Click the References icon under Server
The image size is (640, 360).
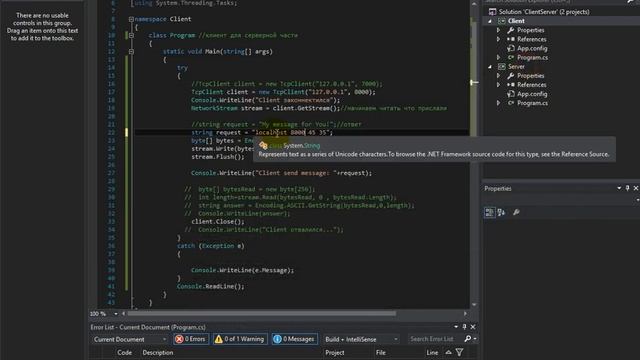(511, 85)
